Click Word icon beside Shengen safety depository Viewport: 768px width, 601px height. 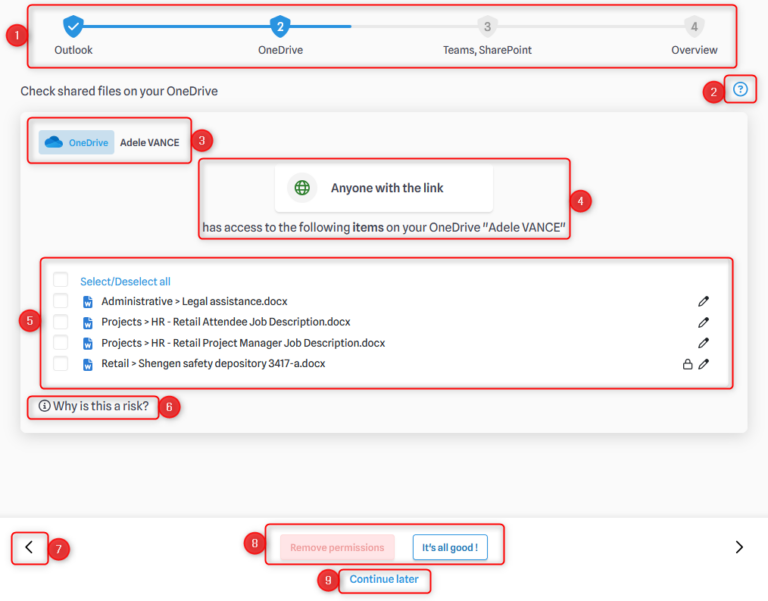pos(88,364)
